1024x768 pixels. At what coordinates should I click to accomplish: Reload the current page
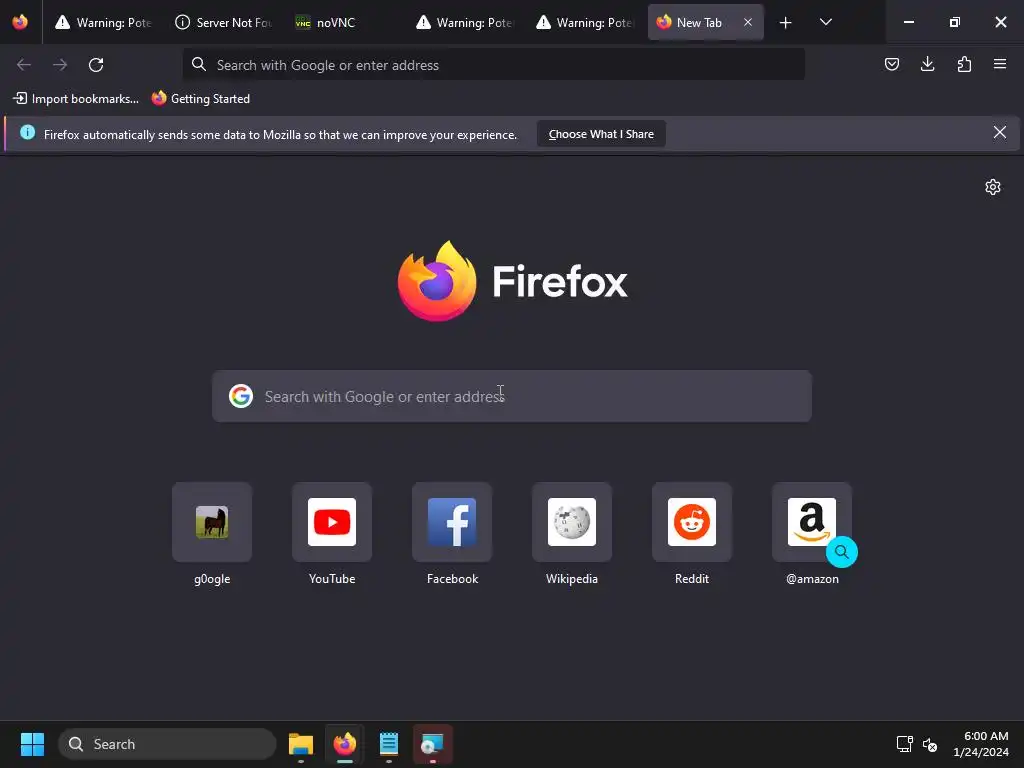[x=96, y=65]
